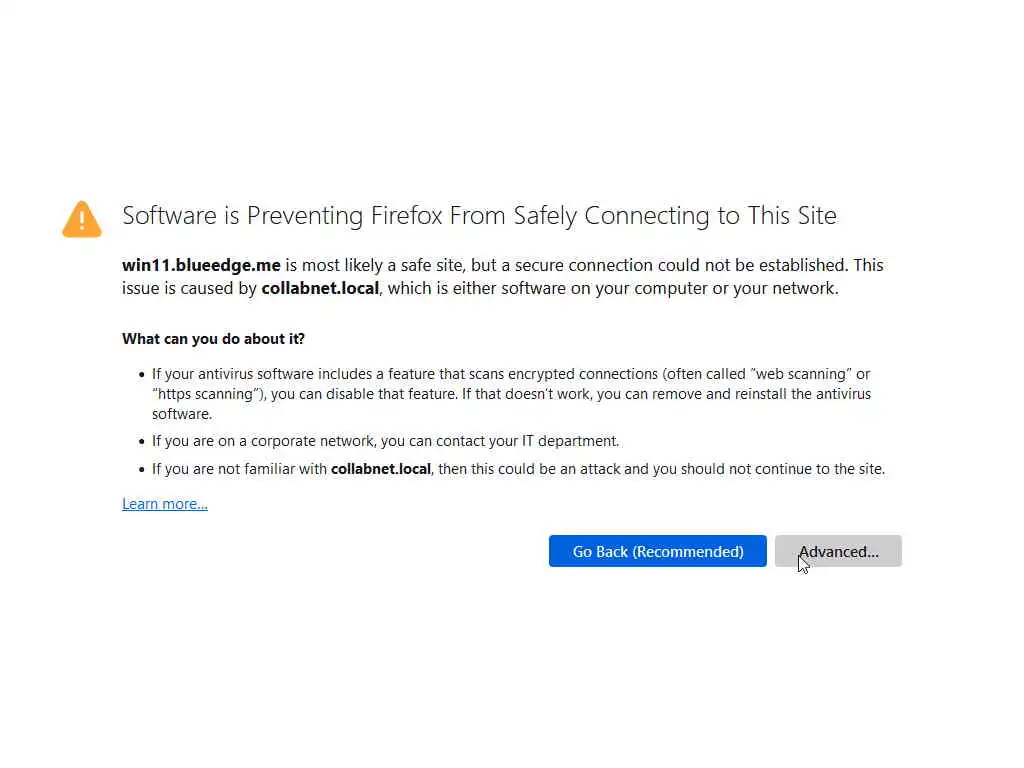Click the Go Back (Recommended) button
Screen dimensions: 1024x768
(x=657, y=551)
